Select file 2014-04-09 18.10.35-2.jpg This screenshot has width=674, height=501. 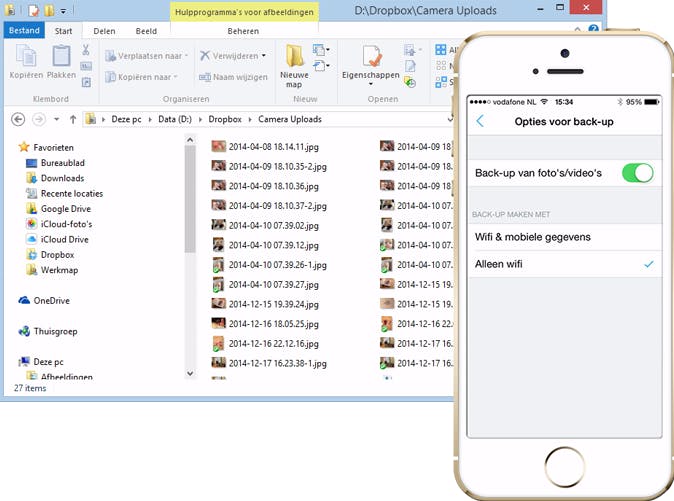(x=269, y=167)
